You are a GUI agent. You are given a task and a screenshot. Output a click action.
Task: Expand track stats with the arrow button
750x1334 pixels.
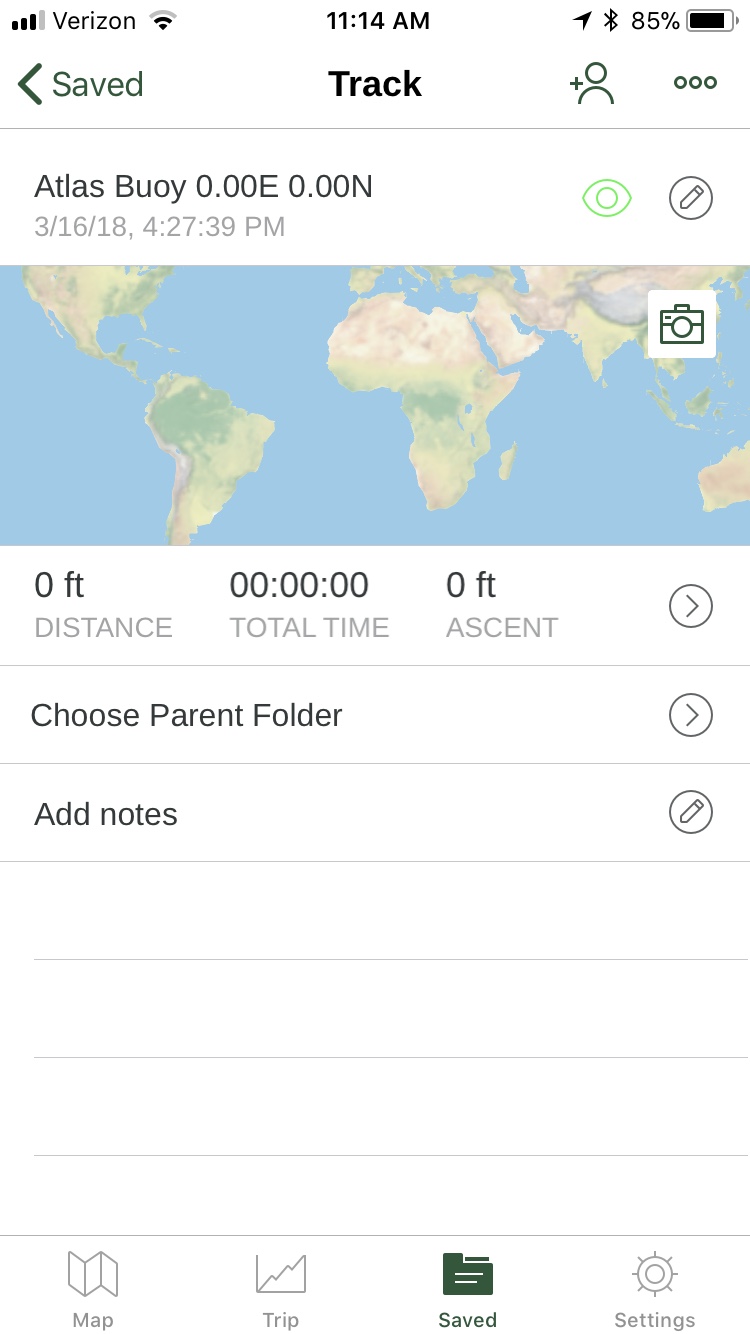click(x=690, y=605)
